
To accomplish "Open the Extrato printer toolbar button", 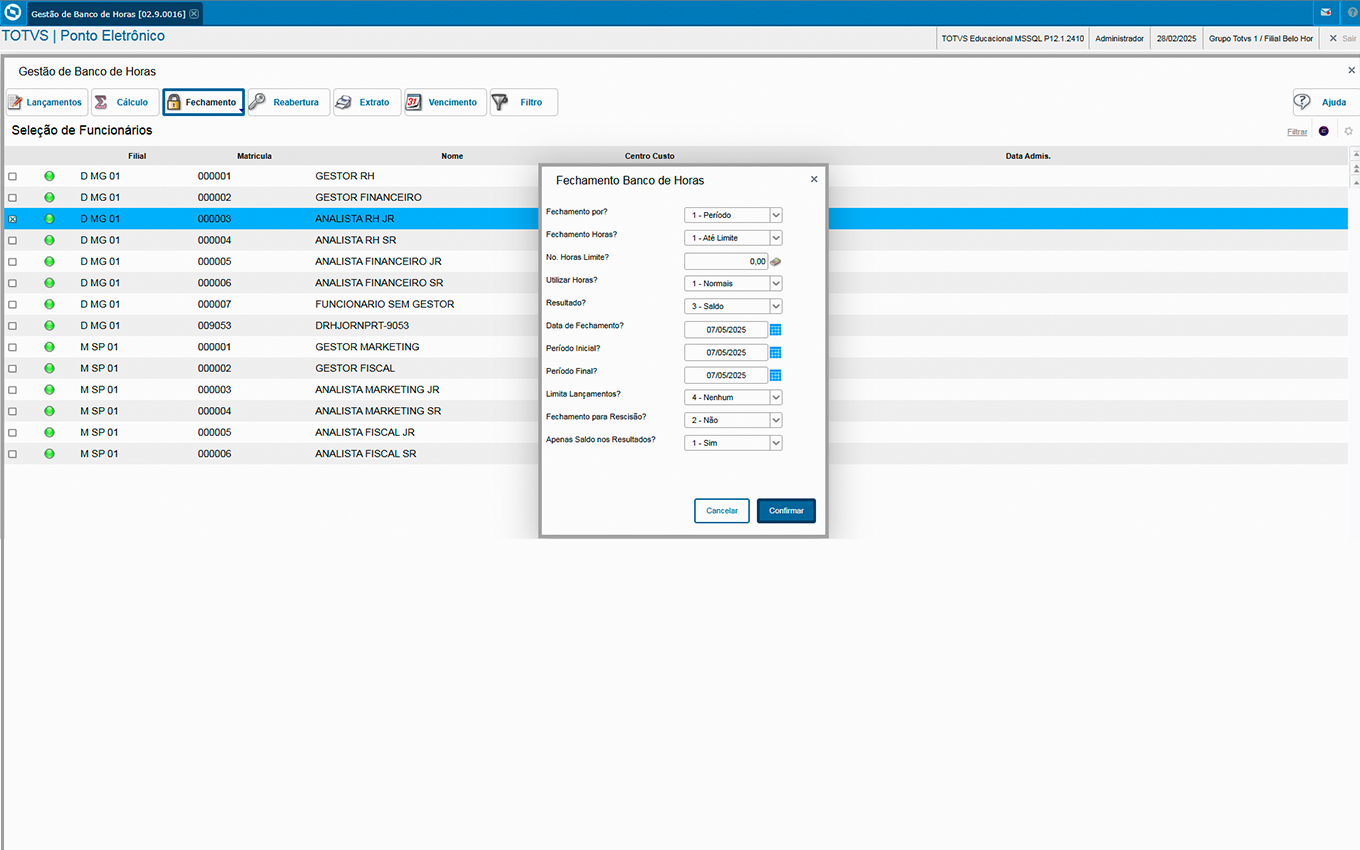I will pyautogui.click(x=366, y=102).
